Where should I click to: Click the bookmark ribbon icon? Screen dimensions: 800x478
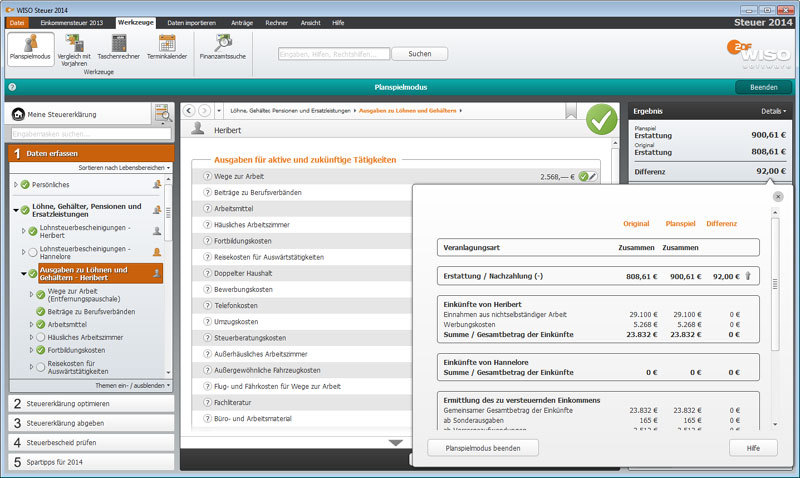pos(571,111)
